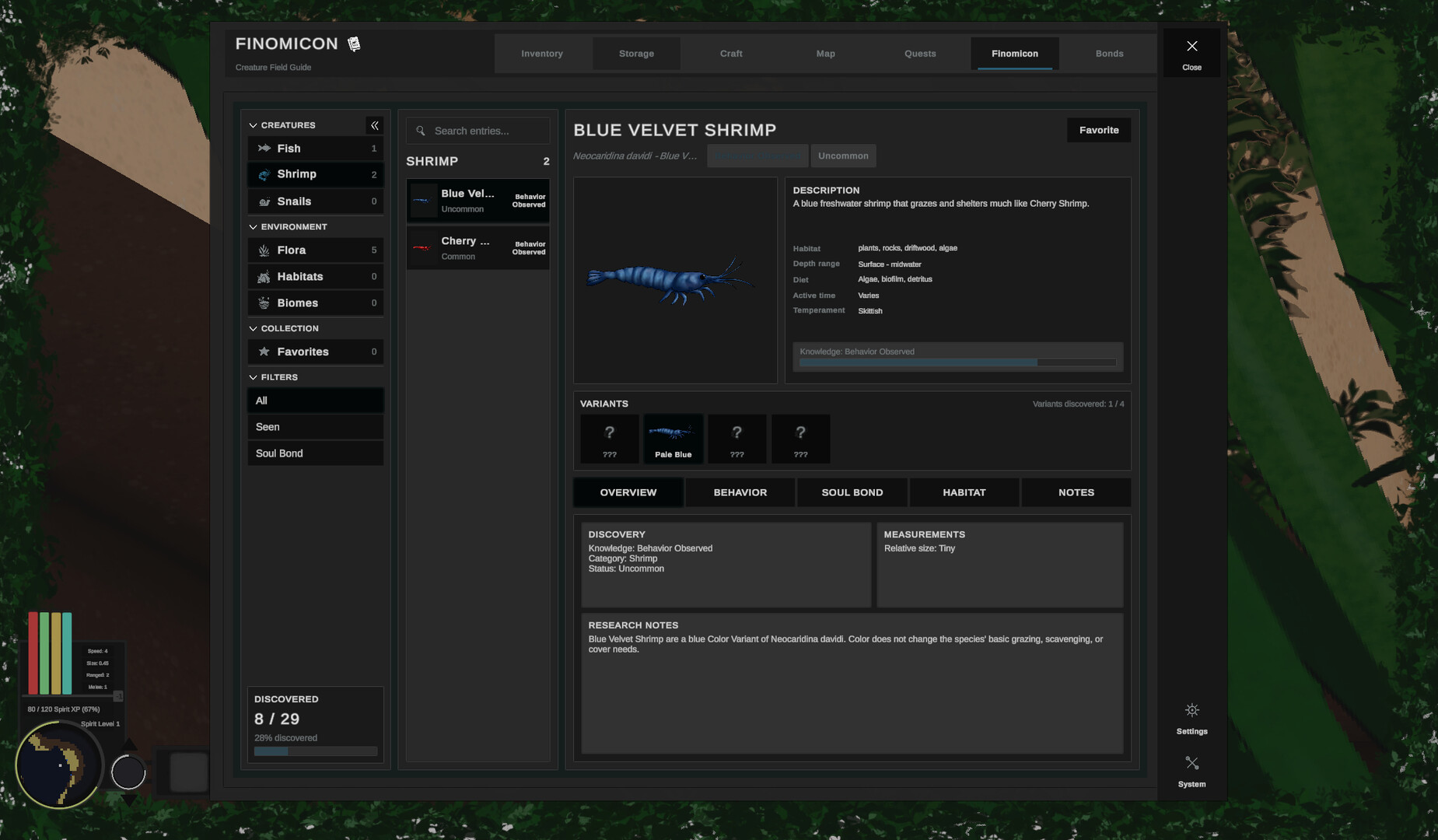Click the Knowledge progress bar
Image resolution: width=1438 pixels, height=840 pixels.
[957, 362]
